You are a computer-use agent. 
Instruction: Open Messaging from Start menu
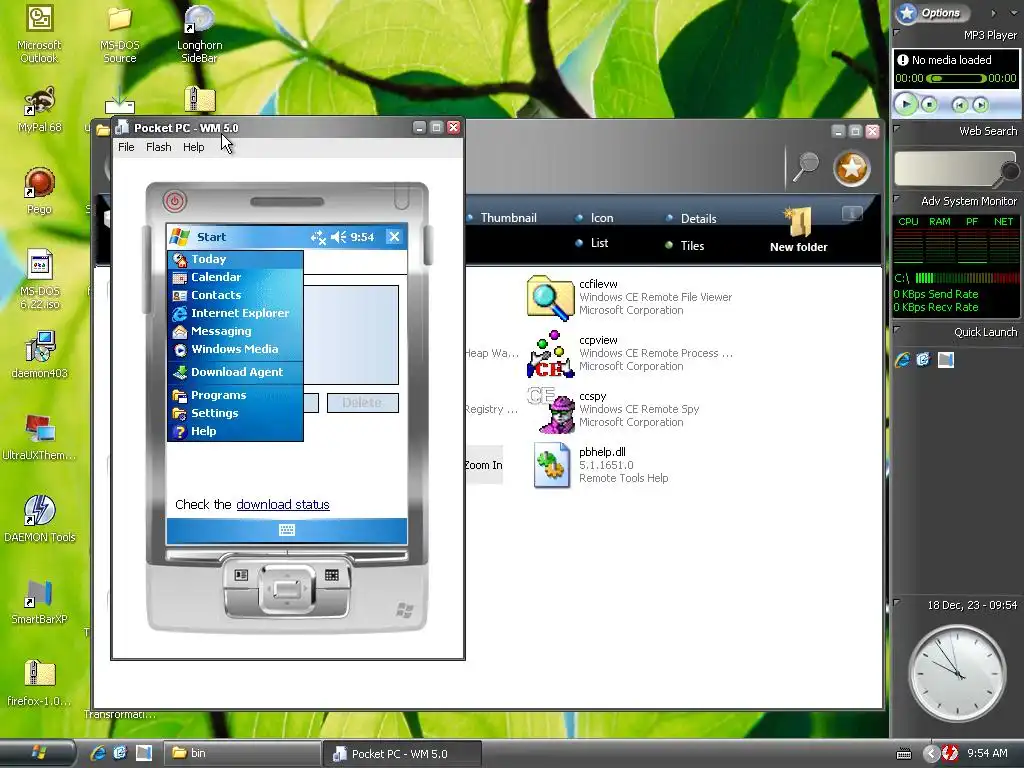point(236,331)
